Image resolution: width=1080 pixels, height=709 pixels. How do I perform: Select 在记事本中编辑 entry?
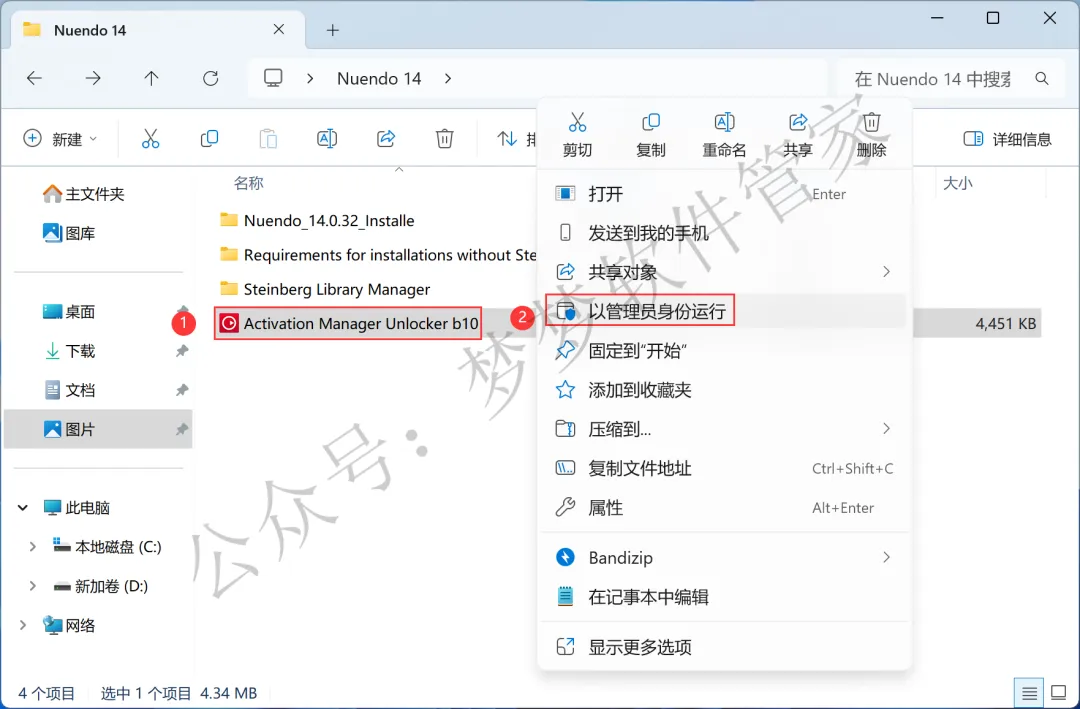tap(725, 597)
